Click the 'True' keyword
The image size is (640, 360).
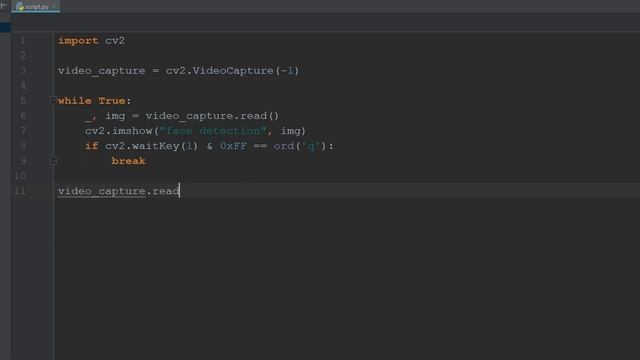tap(112, 100)
